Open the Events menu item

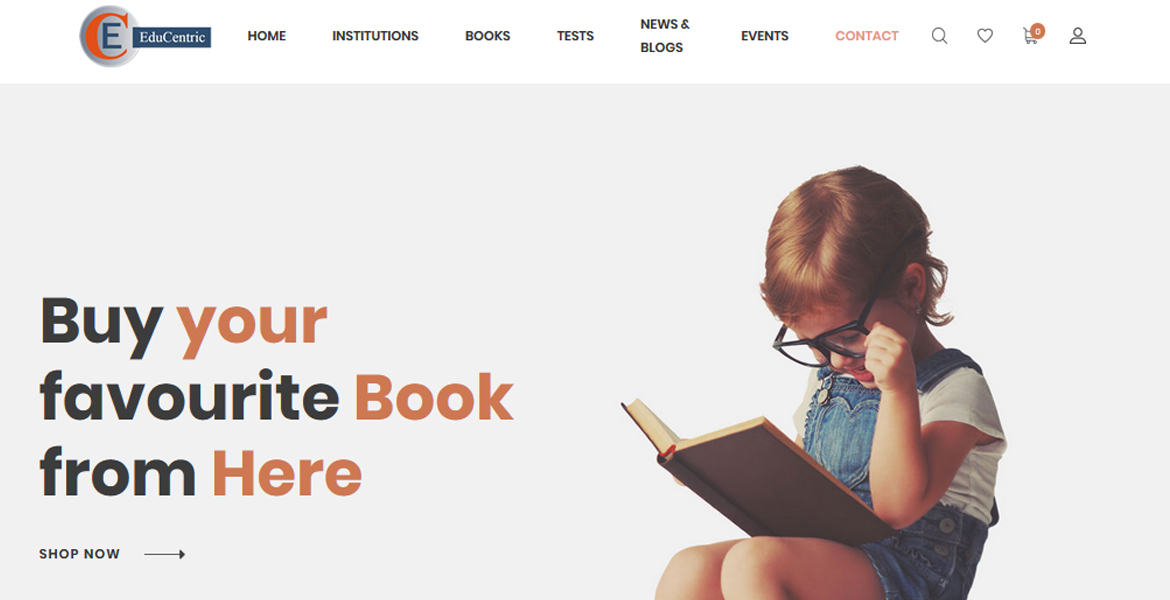click(x=765, y=36)
